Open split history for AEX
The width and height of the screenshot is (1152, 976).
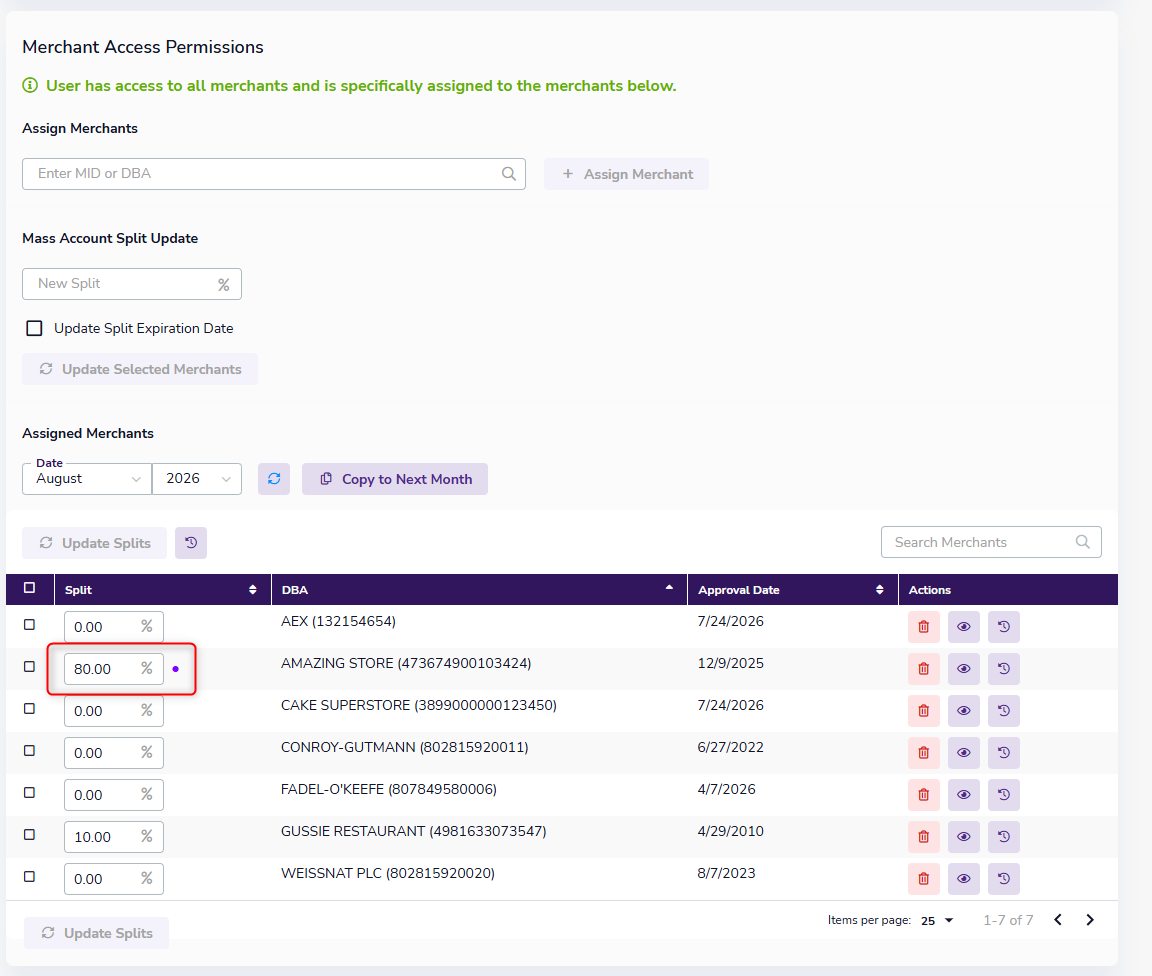click(1004, 627)
